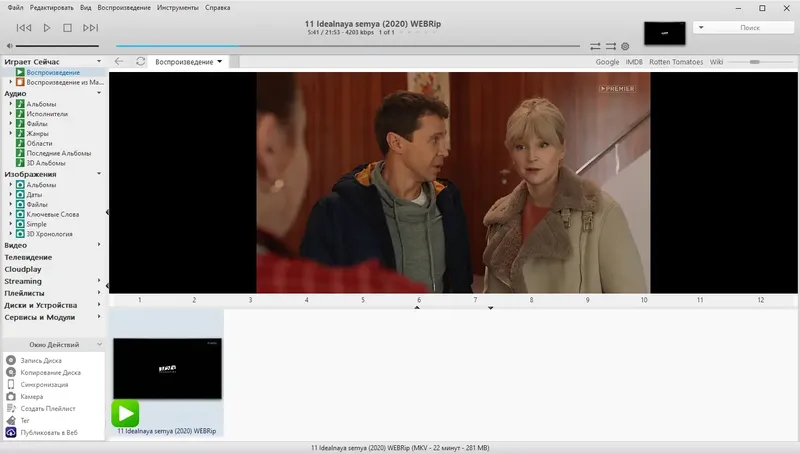Click the previous track button
Viewport: 800px width, 454px height.
24,28
